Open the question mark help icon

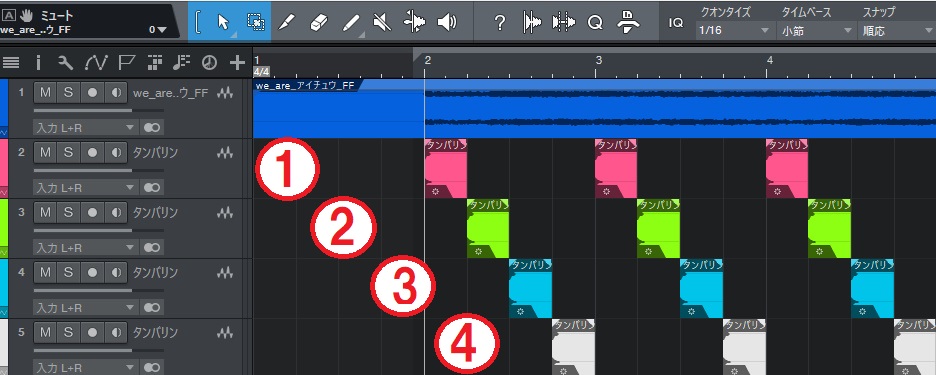(x=500, y=22)
